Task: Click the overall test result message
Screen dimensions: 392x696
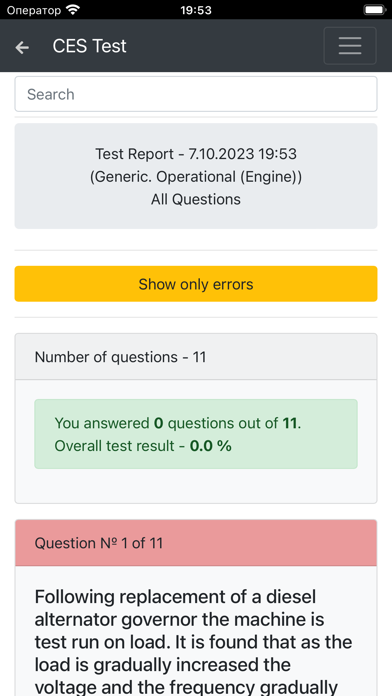Action: click(x=196, y=434)
